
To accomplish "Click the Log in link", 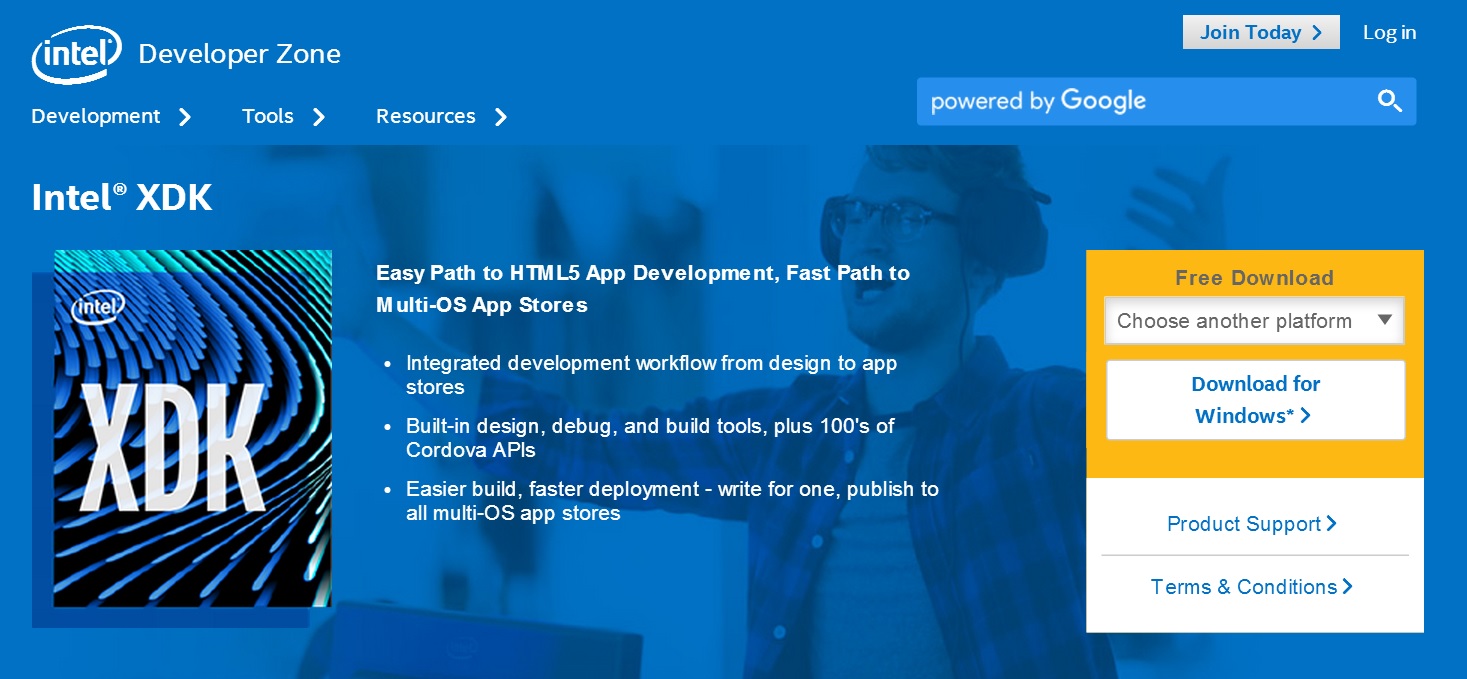I will pos(1389,32).
